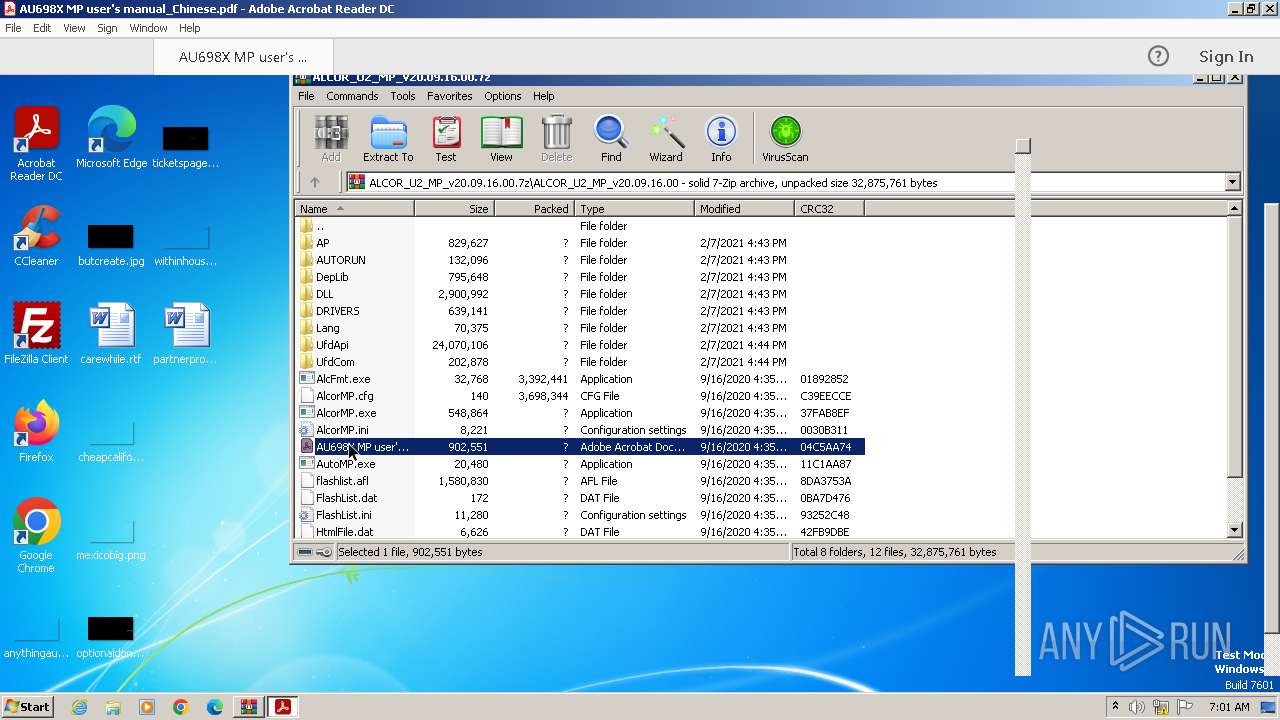Open the Commands menu

click(x=352, y=96)
